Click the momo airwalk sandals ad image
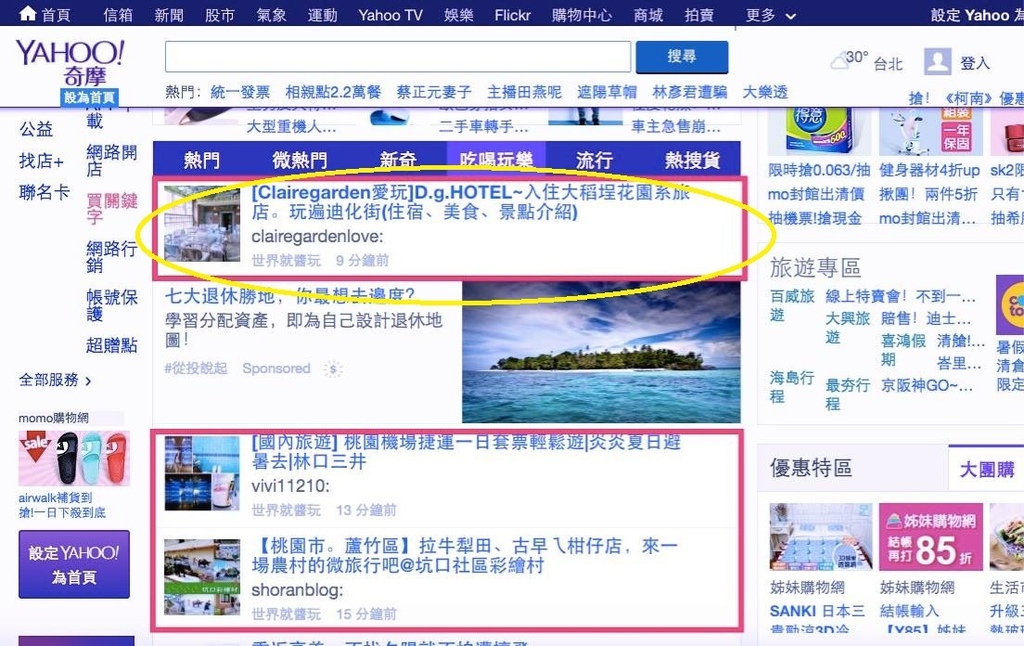 (x=74, y=458)
